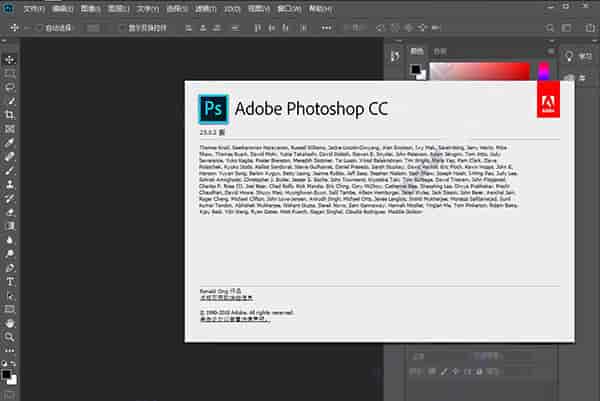Screen dimensions: 600x401
Task: Click the legal notices link in splash
Action: coord(231,319)
